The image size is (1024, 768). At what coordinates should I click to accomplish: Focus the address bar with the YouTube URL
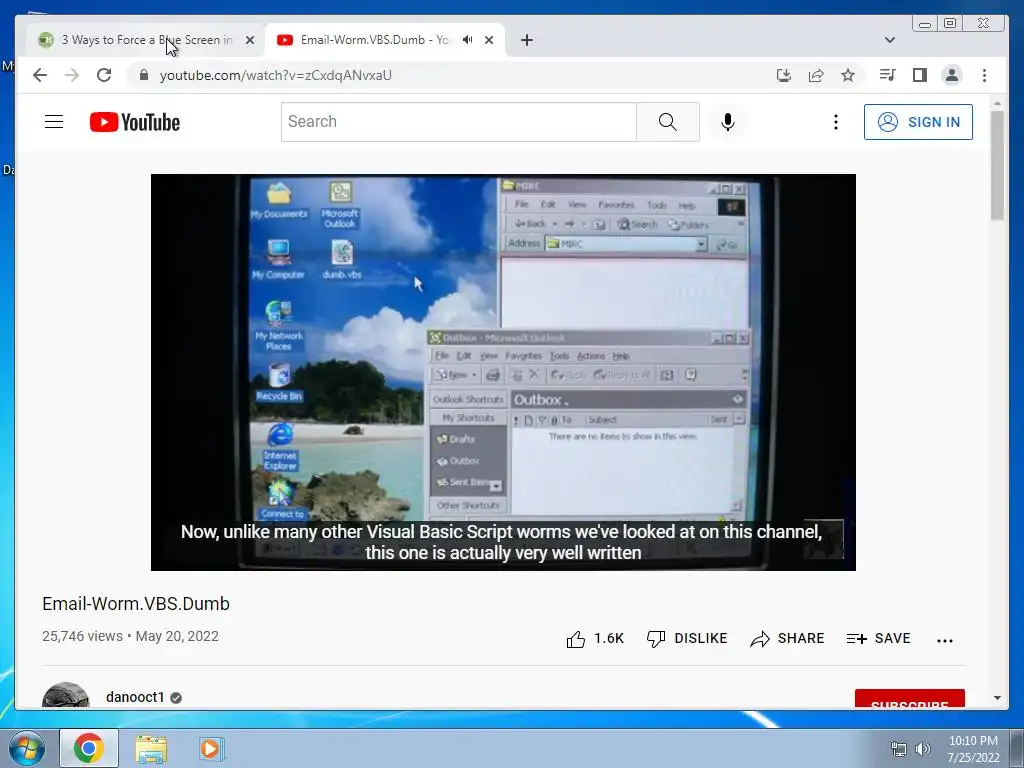(x=276, y=75)
